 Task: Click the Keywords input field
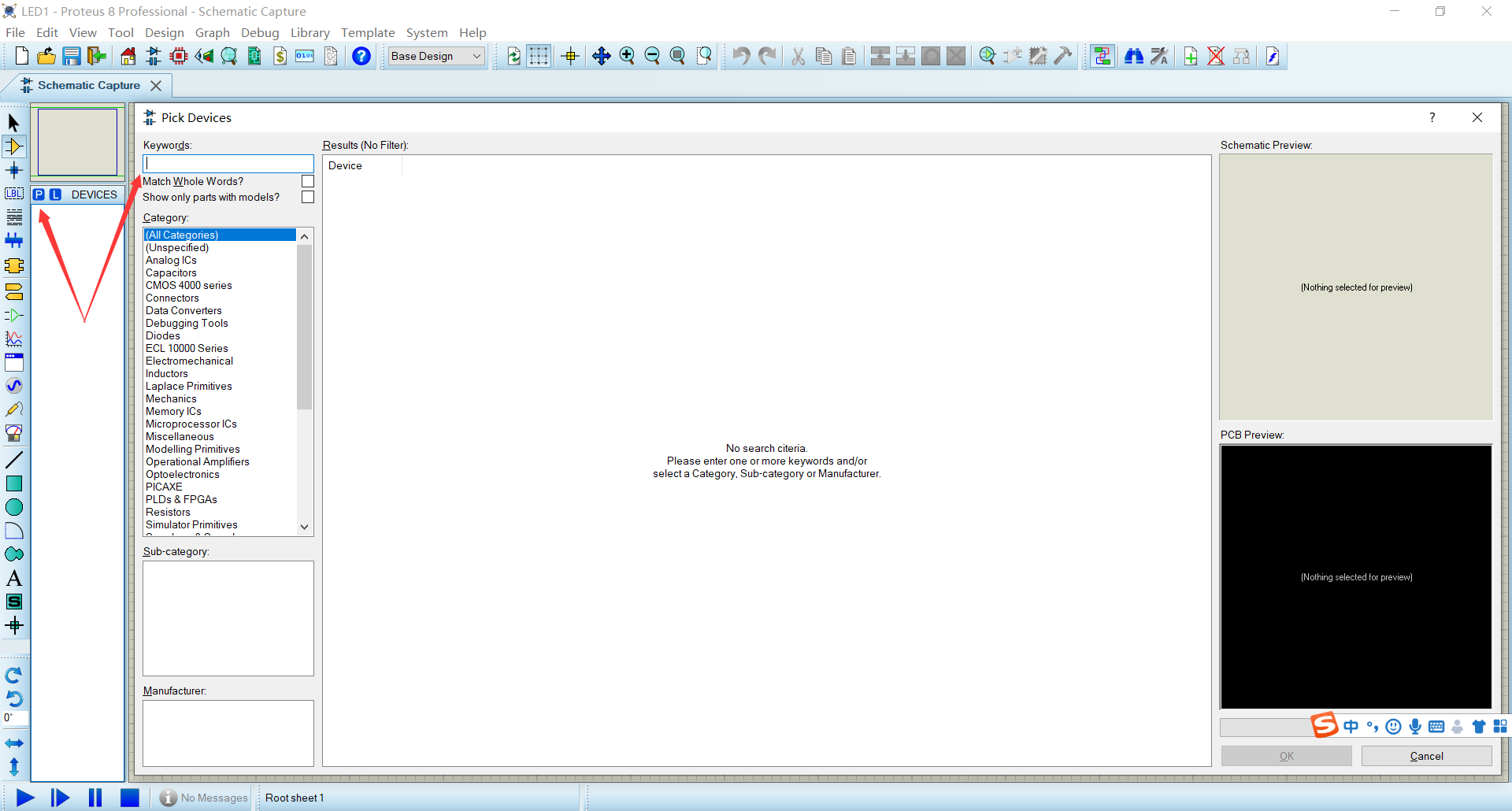tap(228, 164)
